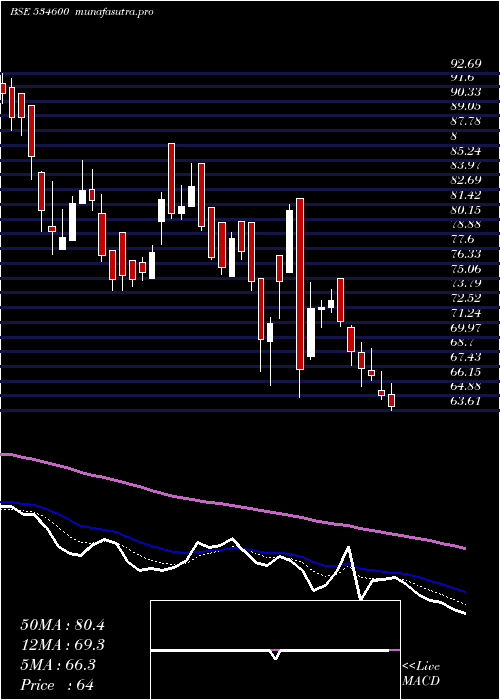Screen dimensions: 500x700
Task: Click the 63.61 price level label
Action: pyautogui.click(x=466, y=401)
